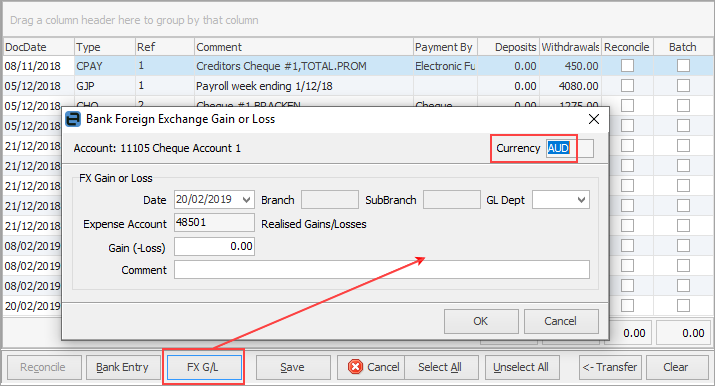Click the SubBranch input field
Image resolution: width=715 pixels, height=386 pixels.
(x=451, y=200)
